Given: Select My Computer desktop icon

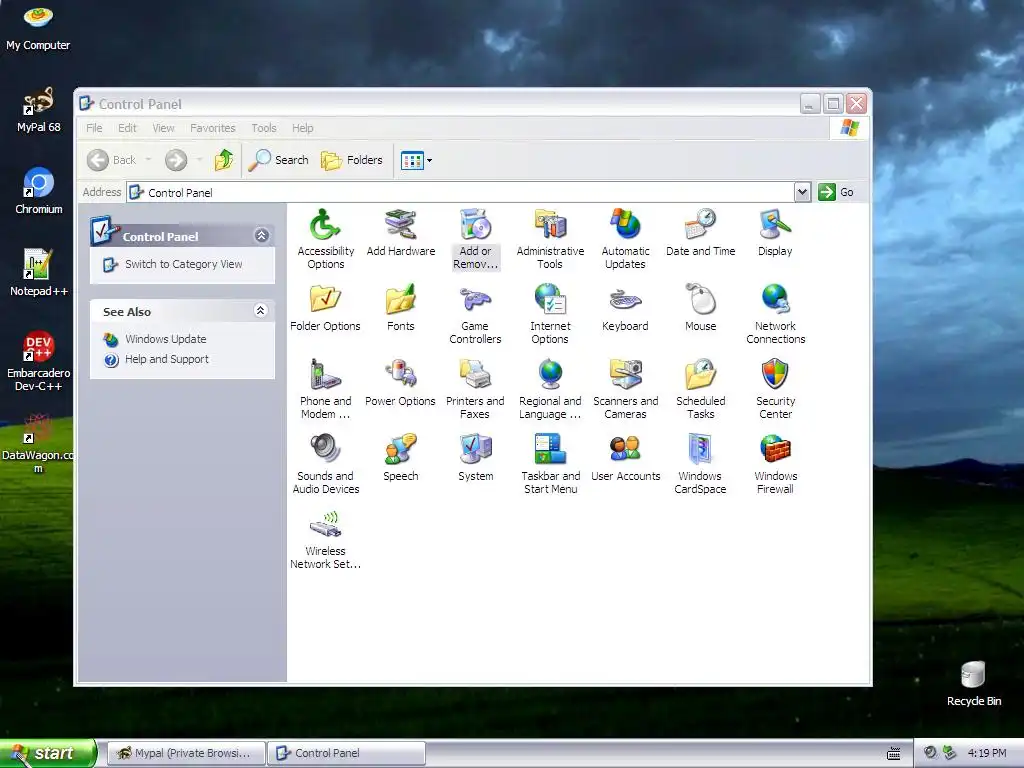Looking at the screenshot, I should (x=38, y=27).
